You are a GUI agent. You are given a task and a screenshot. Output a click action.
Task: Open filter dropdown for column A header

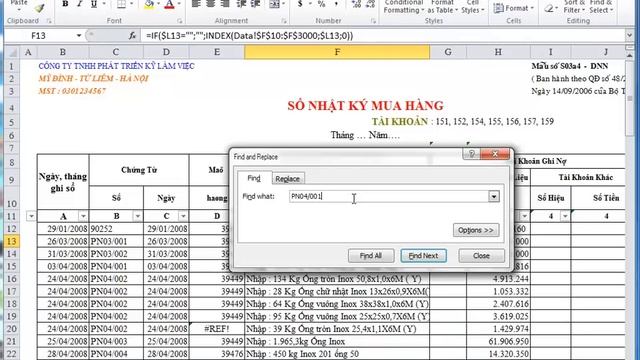[83, 216]
